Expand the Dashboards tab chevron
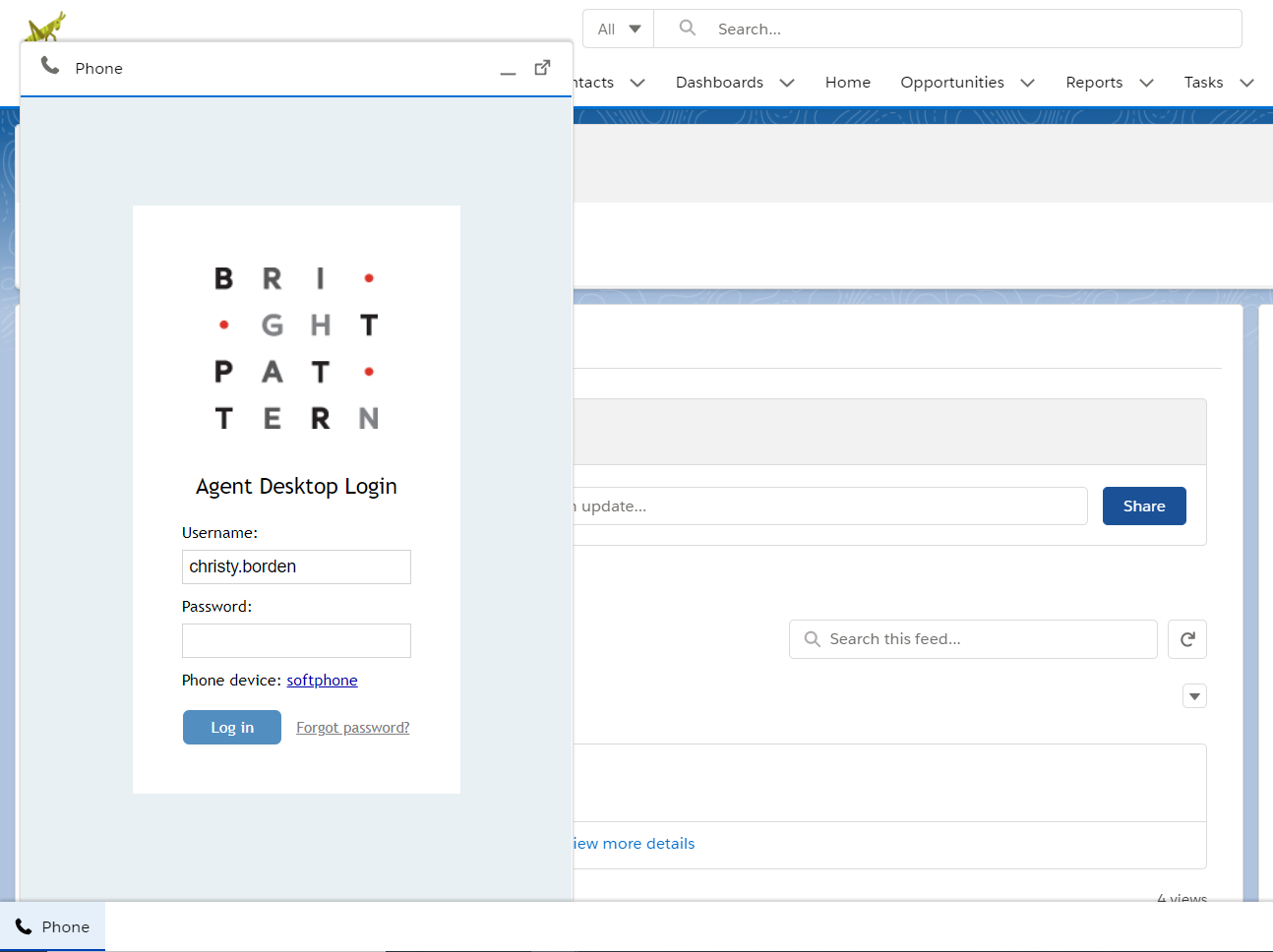This screenshot has height=952, width=1273. tap(787, 83)
